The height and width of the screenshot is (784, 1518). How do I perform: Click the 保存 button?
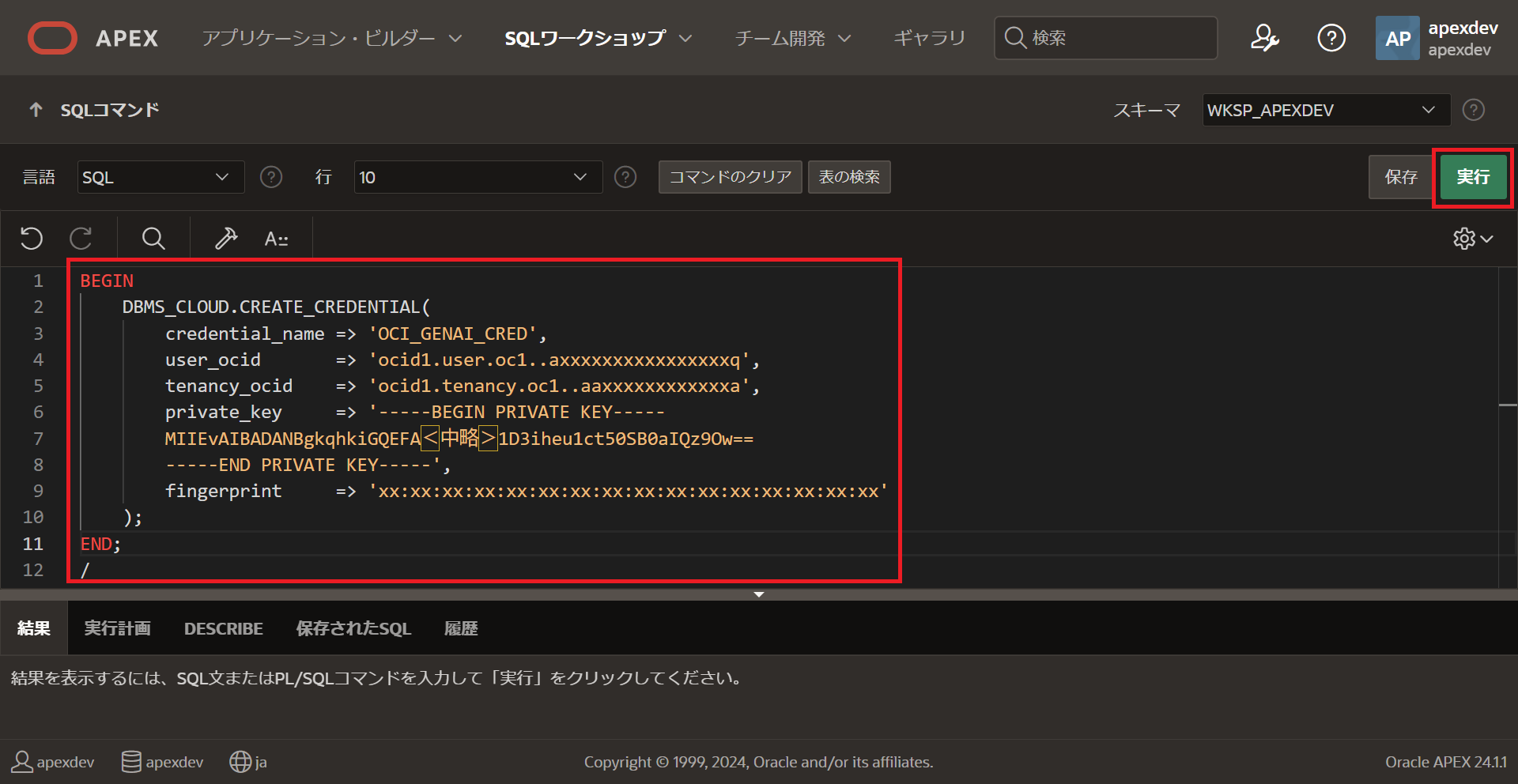1401,177
